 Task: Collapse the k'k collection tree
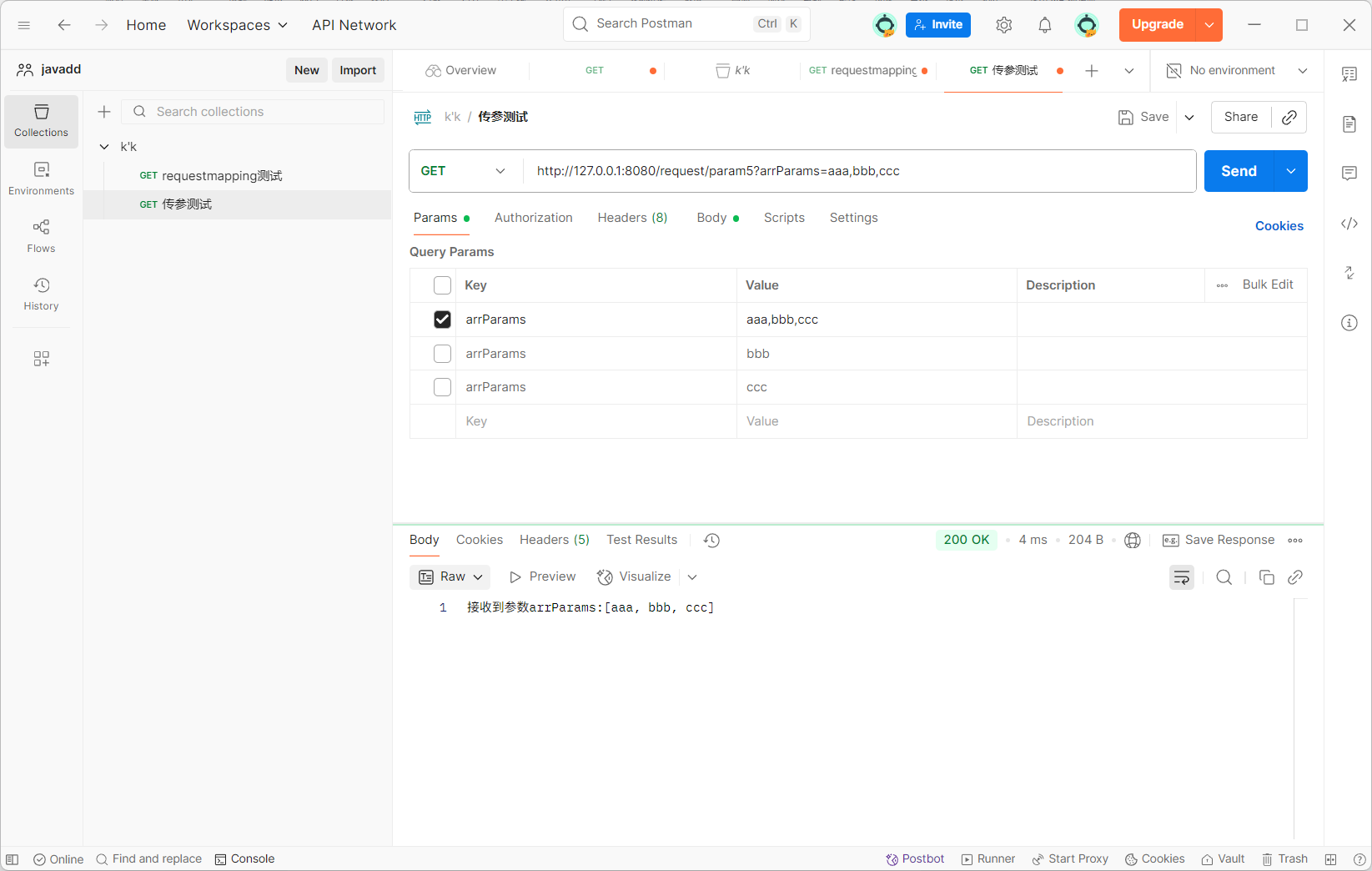pos(104,147)
